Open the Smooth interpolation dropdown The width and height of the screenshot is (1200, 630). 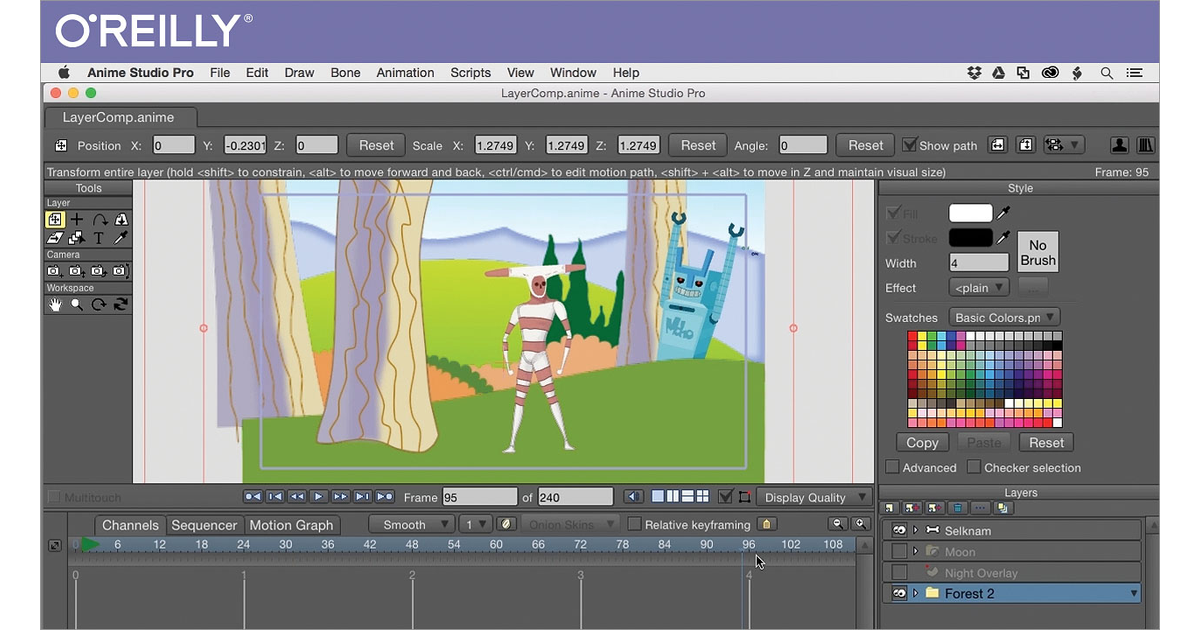413,524
